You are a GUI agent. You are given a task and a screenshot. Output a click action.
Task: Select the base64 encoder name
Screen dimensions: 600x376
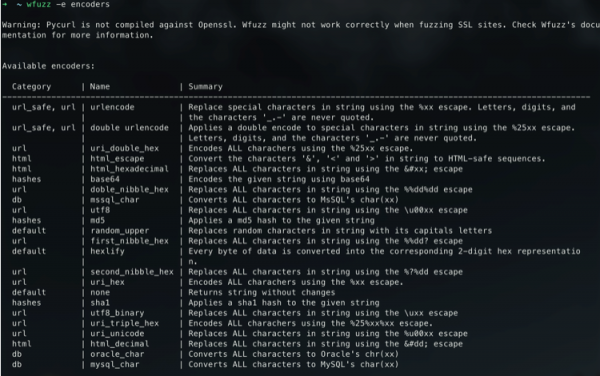click(105, 179)
